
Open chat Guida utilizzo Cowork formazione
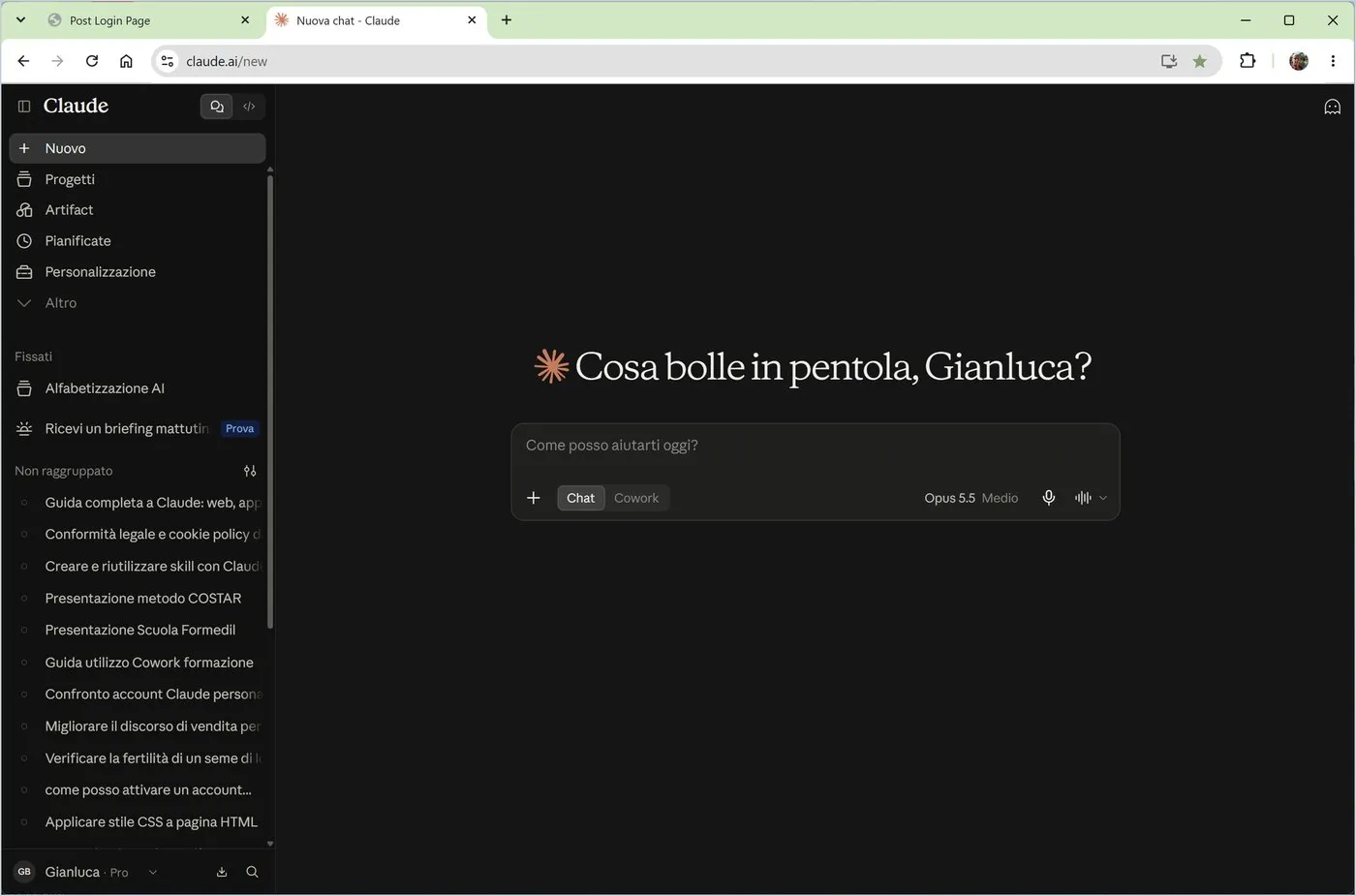(138, 663)
